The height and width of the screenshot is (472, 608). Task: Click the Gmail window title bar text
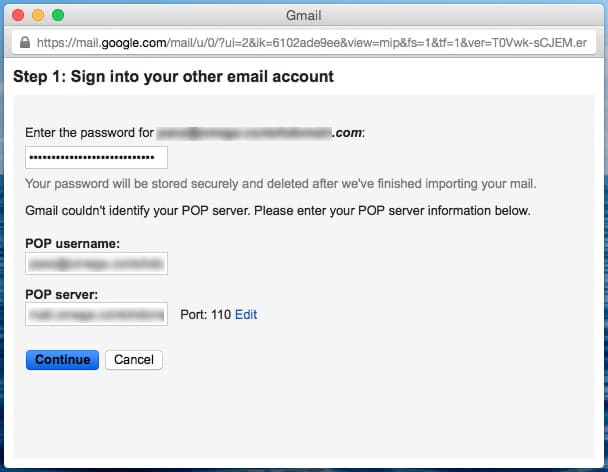point(305,16)
